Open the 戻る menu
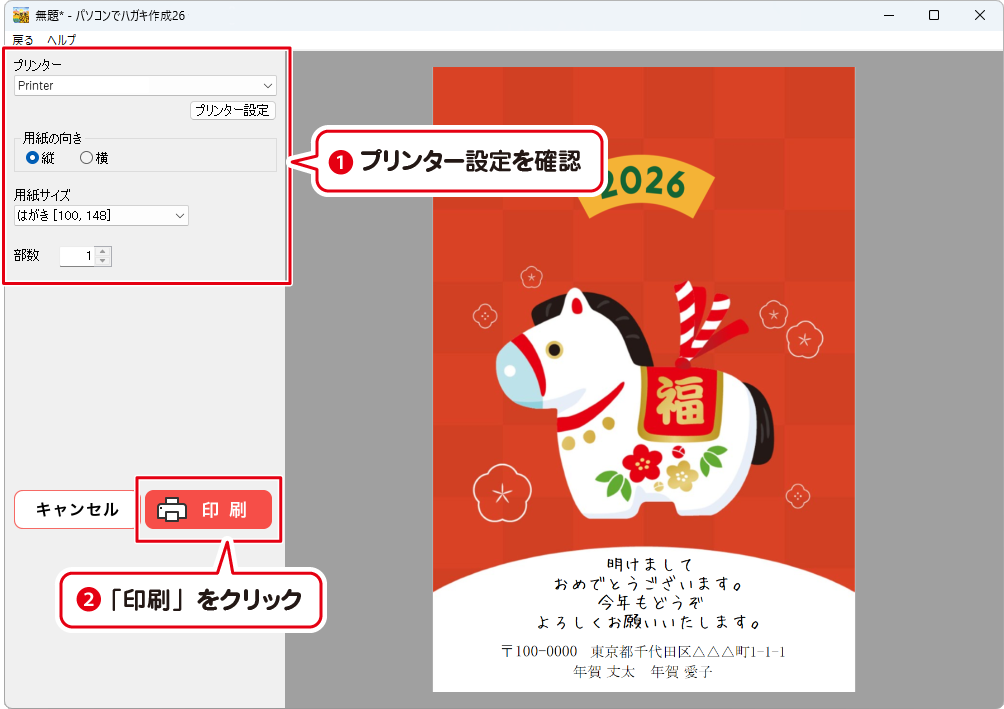1004x709 pixels. [x=23, y=40]
